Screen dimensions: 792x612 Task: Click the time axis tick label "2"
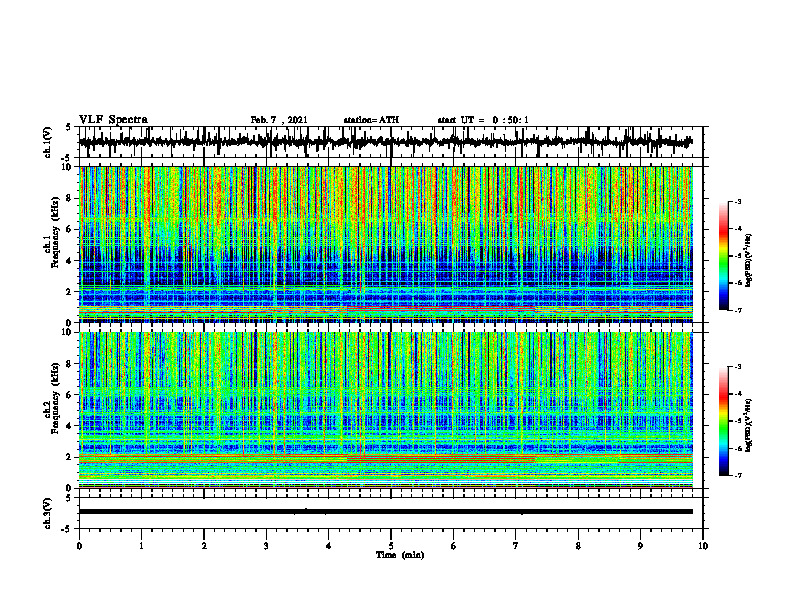coord(204,546)
